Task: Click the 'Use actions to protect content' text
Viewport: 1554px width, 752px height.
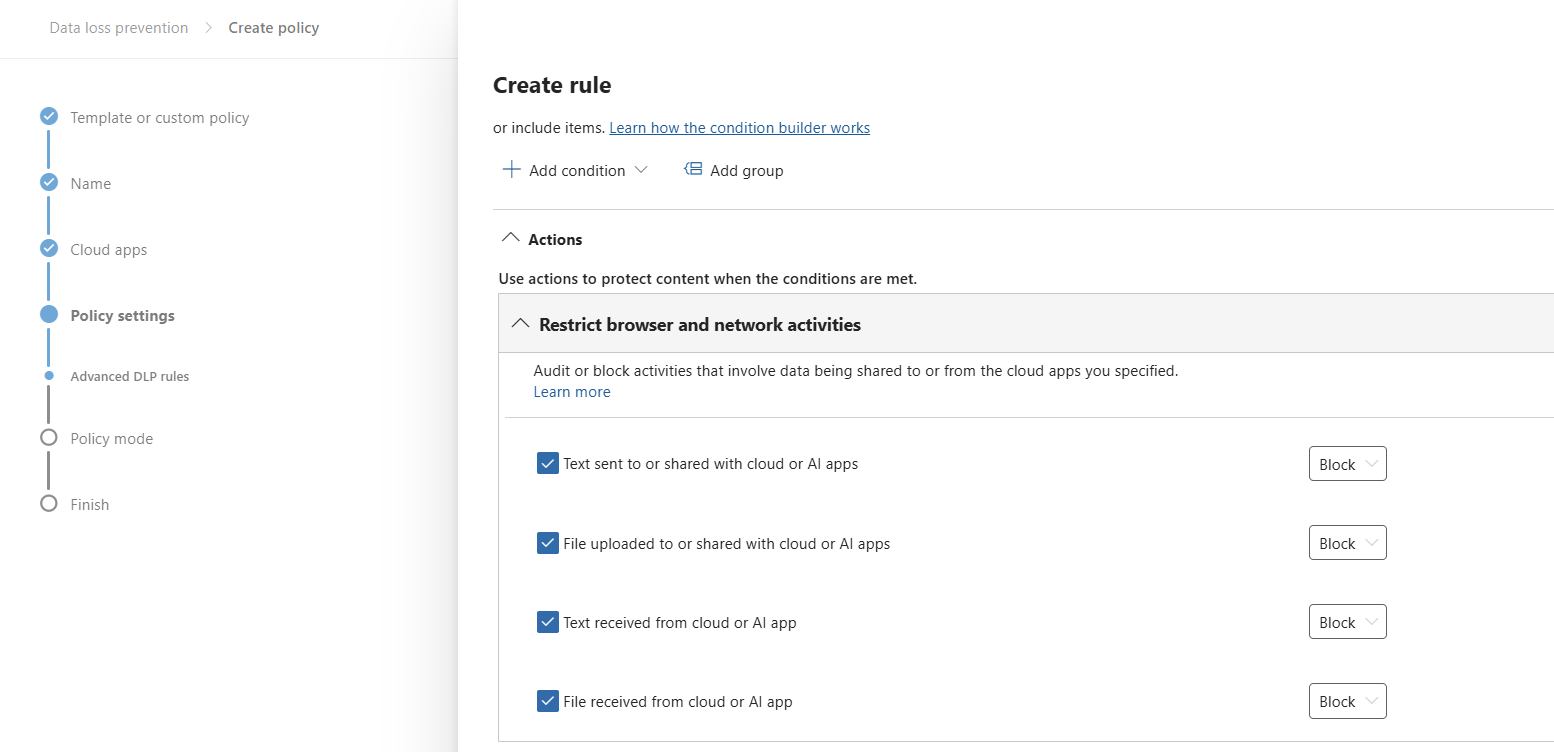Action: point(708,279)
